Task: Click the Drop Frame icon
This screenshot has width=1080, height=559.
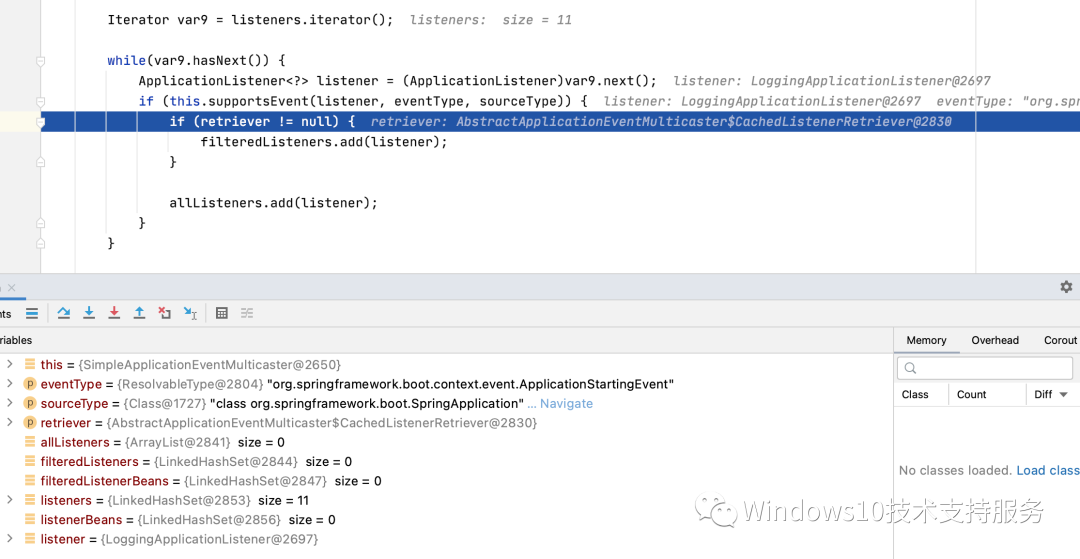Action: coord(165,313)
